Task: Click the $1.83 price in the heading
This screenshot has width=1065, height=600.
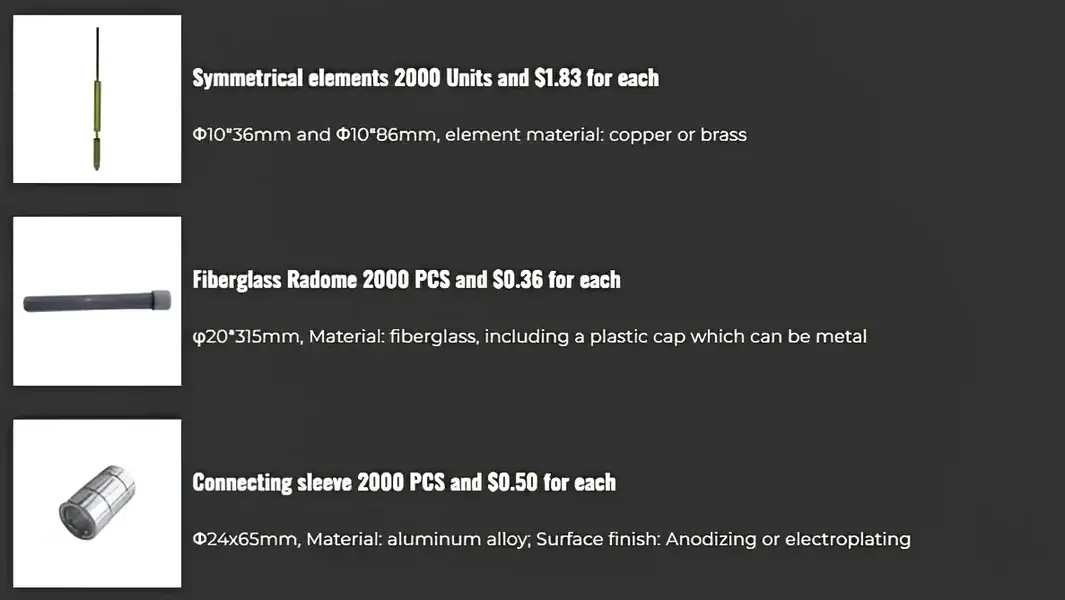Action: click(x=557, y=78)
